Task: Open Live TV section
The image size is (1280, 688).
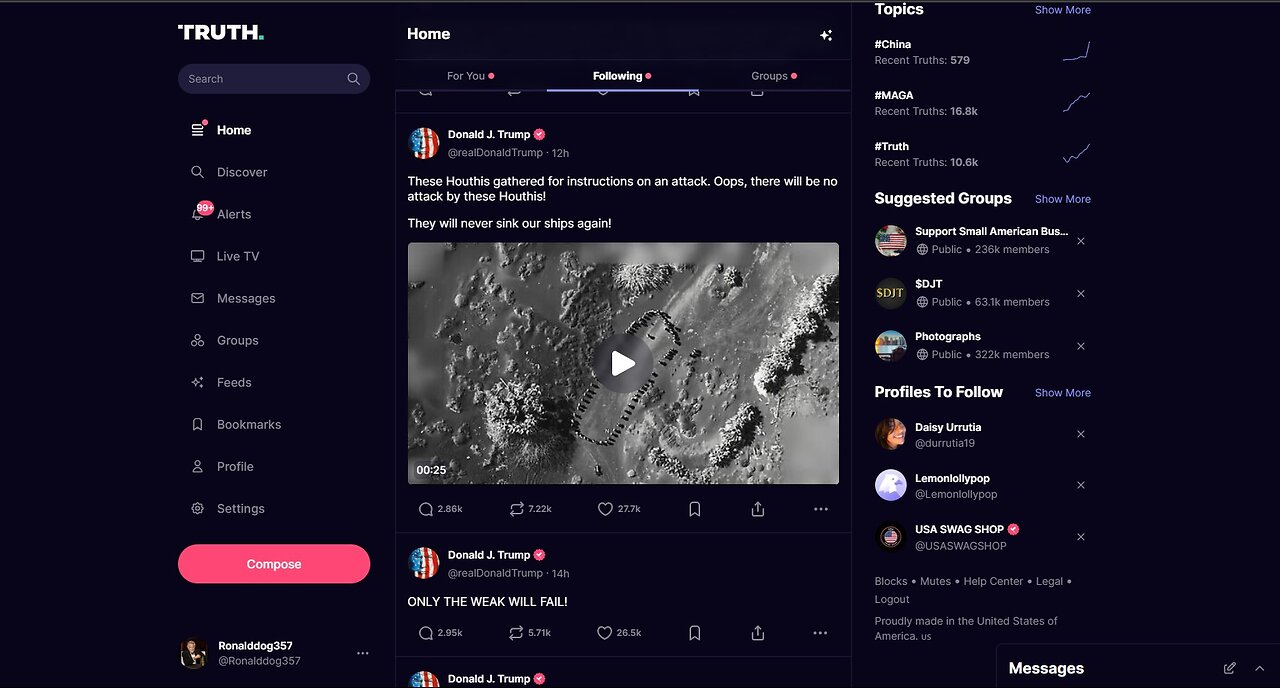Action: (225, 256)
